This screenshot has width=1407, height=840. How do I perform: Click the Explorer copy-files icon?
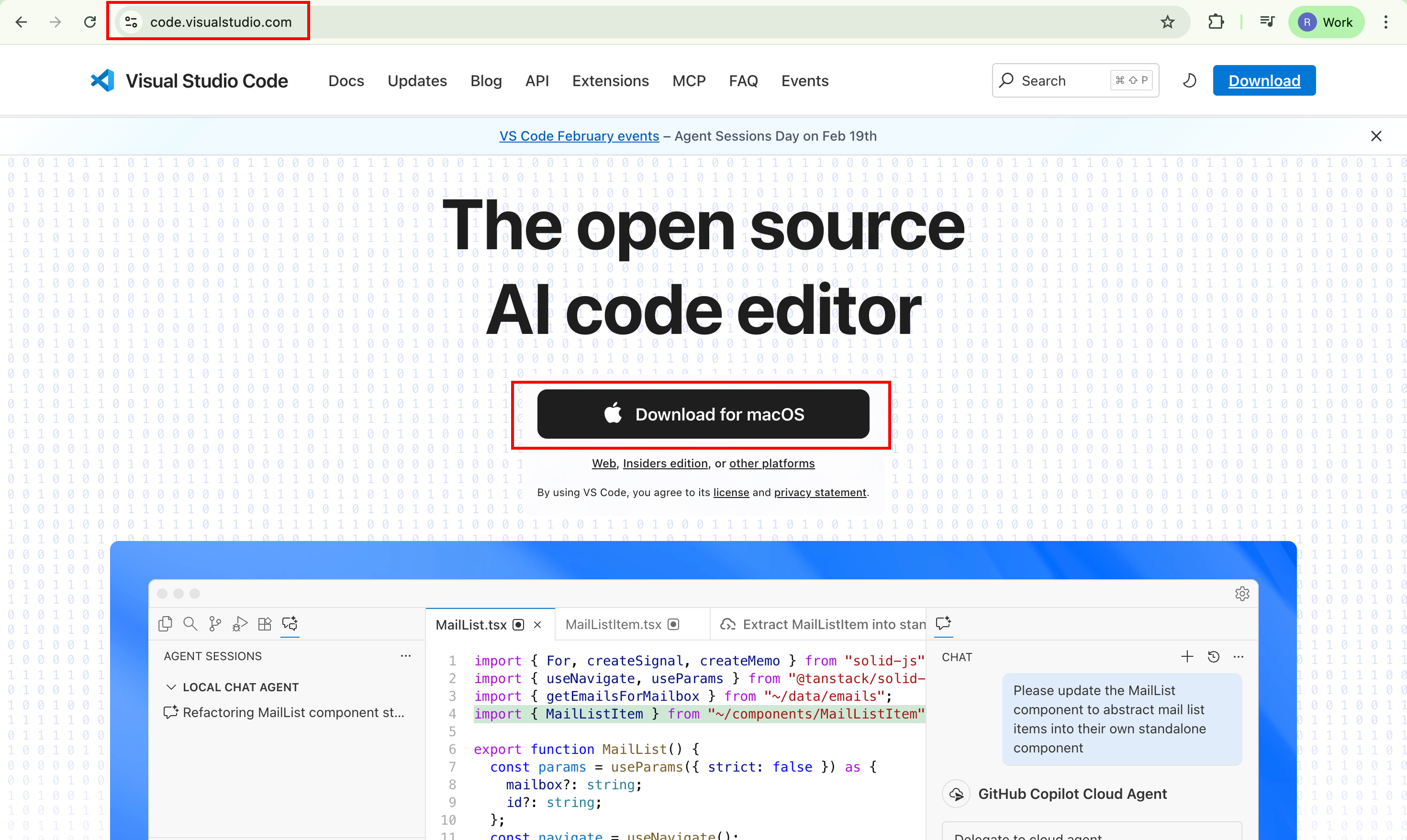coord(165,623)
